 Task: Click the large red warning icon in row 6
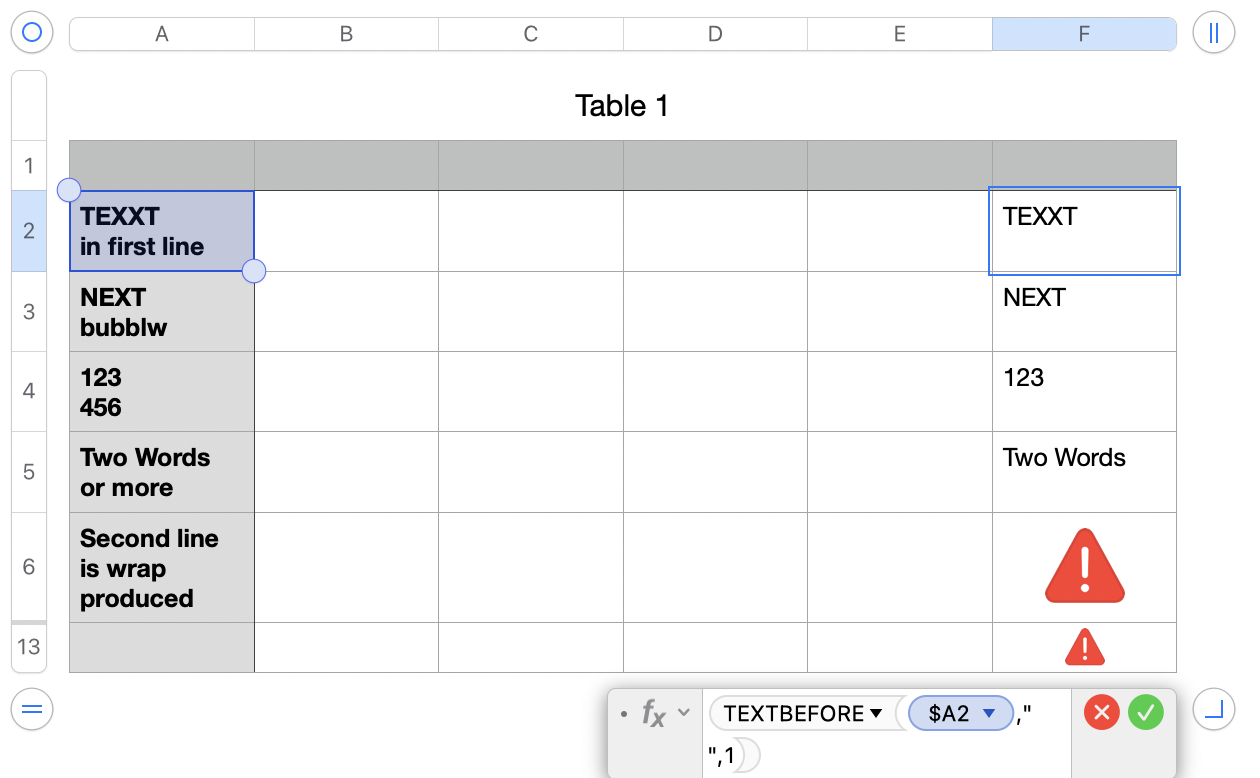pyautogui.click(x=1084, y=566)
